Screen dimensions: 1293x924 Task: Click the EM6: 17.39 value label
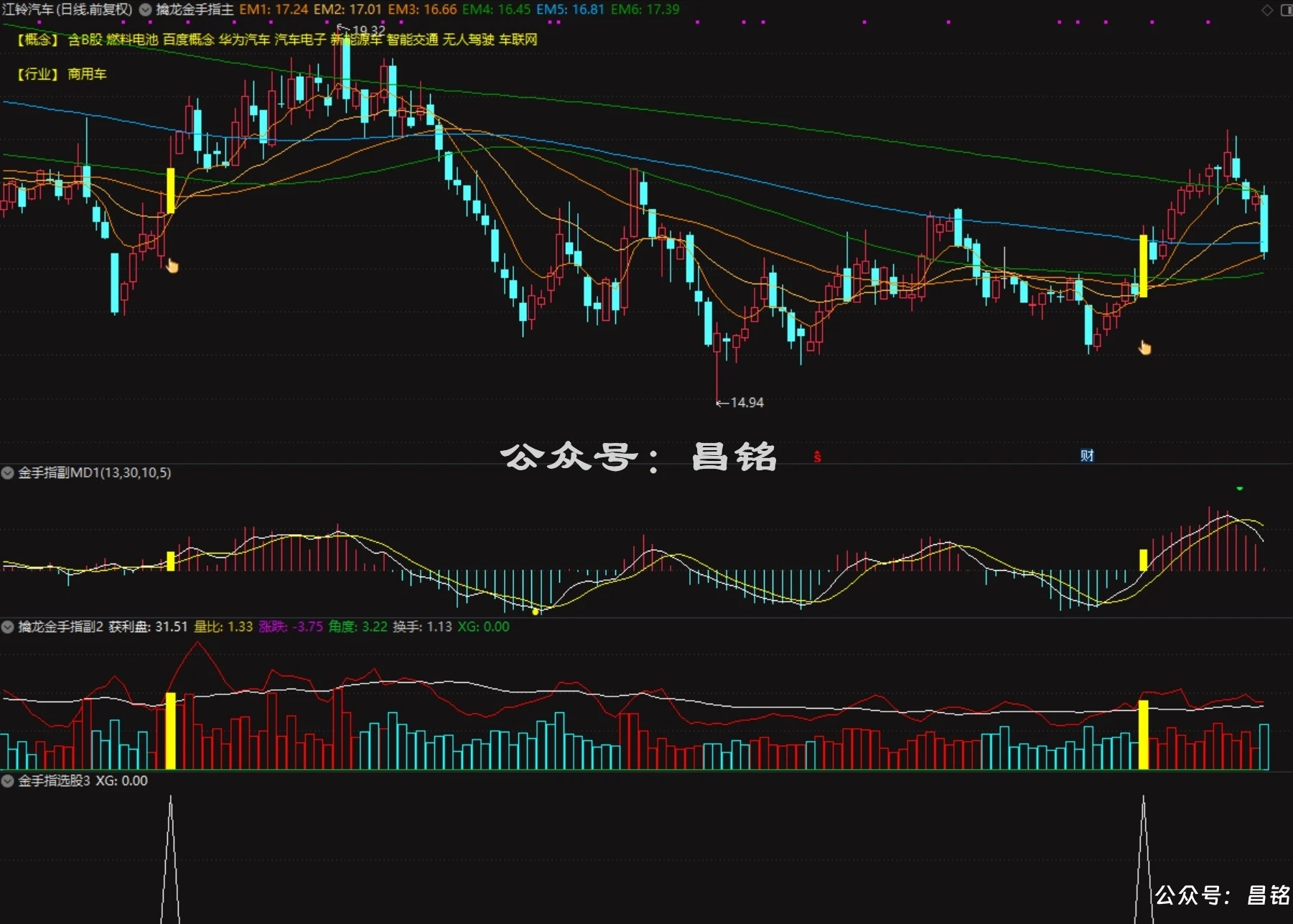[x=645, y=10]
